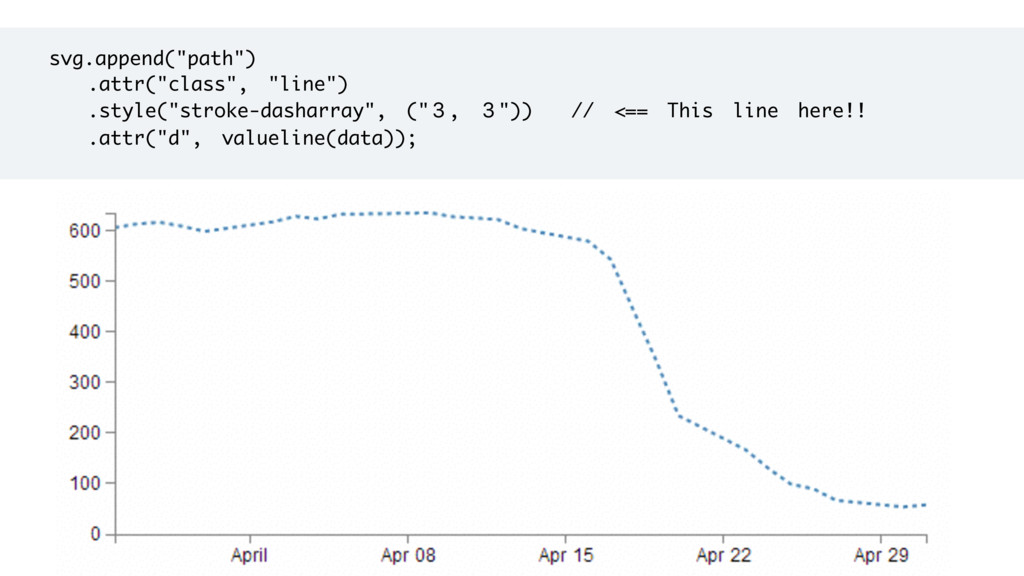The width and height of the screenshot is (1024, 576).
Task: Click the dotted line's starting point near 600
Action: click(117, 227)
